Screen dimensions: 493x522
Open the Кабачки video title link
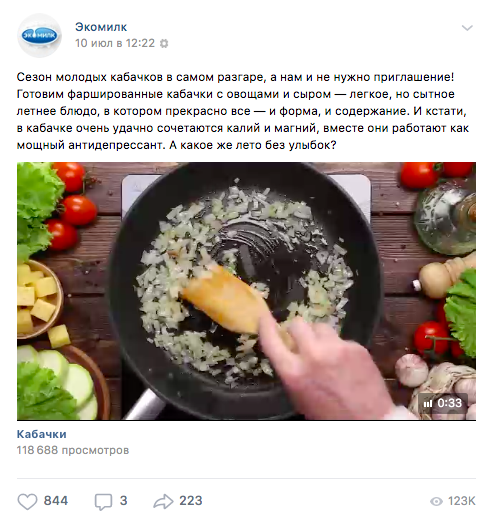pyautogui.click(x=42, y=434)
